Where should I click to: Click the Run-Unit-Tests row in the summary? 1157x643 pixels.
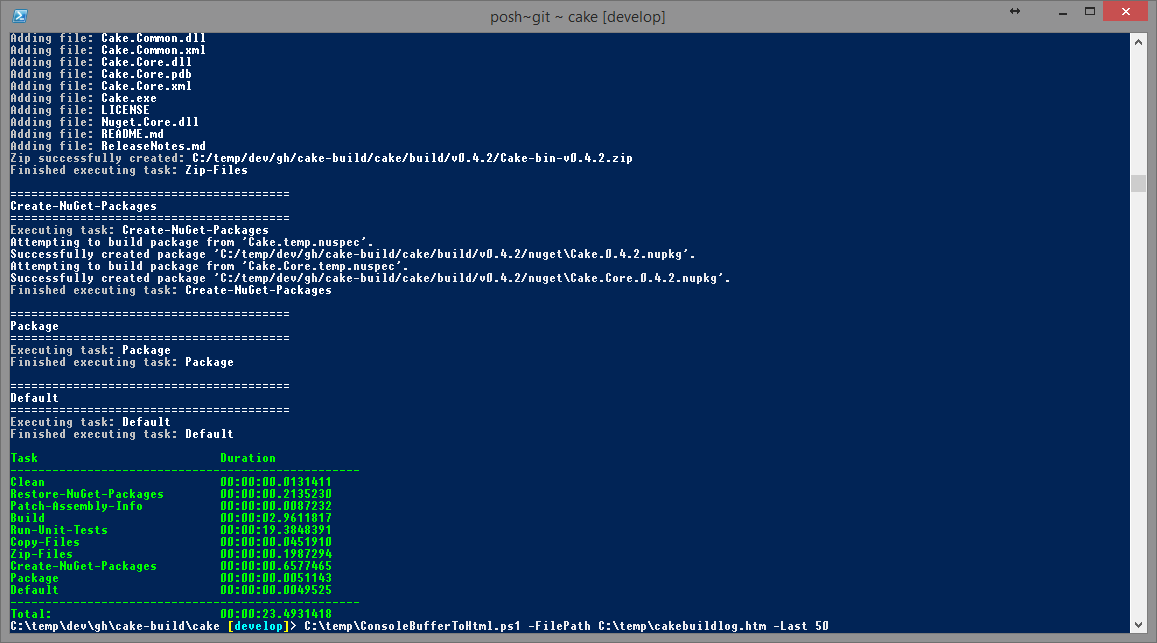(171, 530)
